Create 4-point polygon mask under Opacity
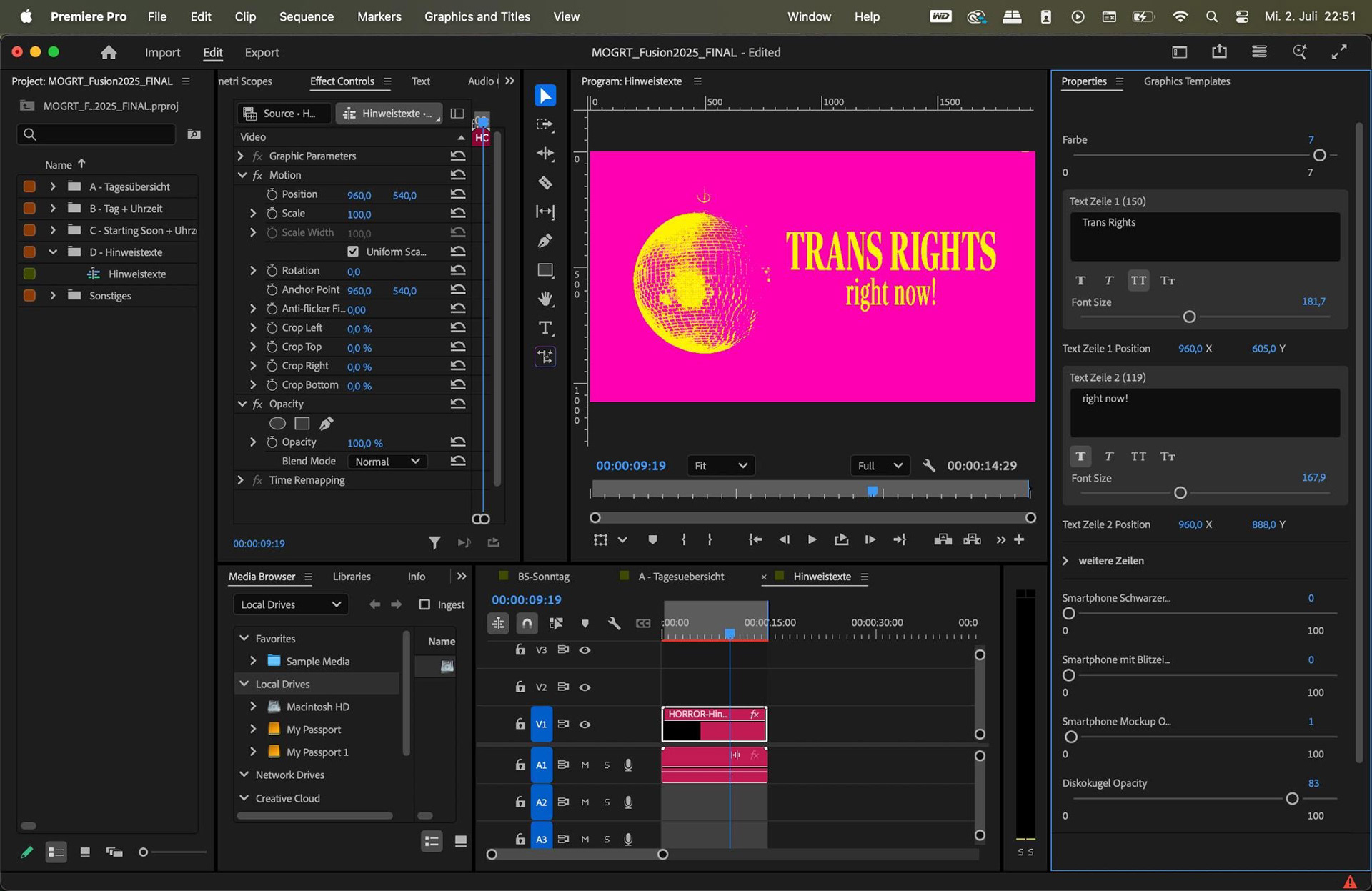This screenshot has width=1372, height=891. pos(302,423)
